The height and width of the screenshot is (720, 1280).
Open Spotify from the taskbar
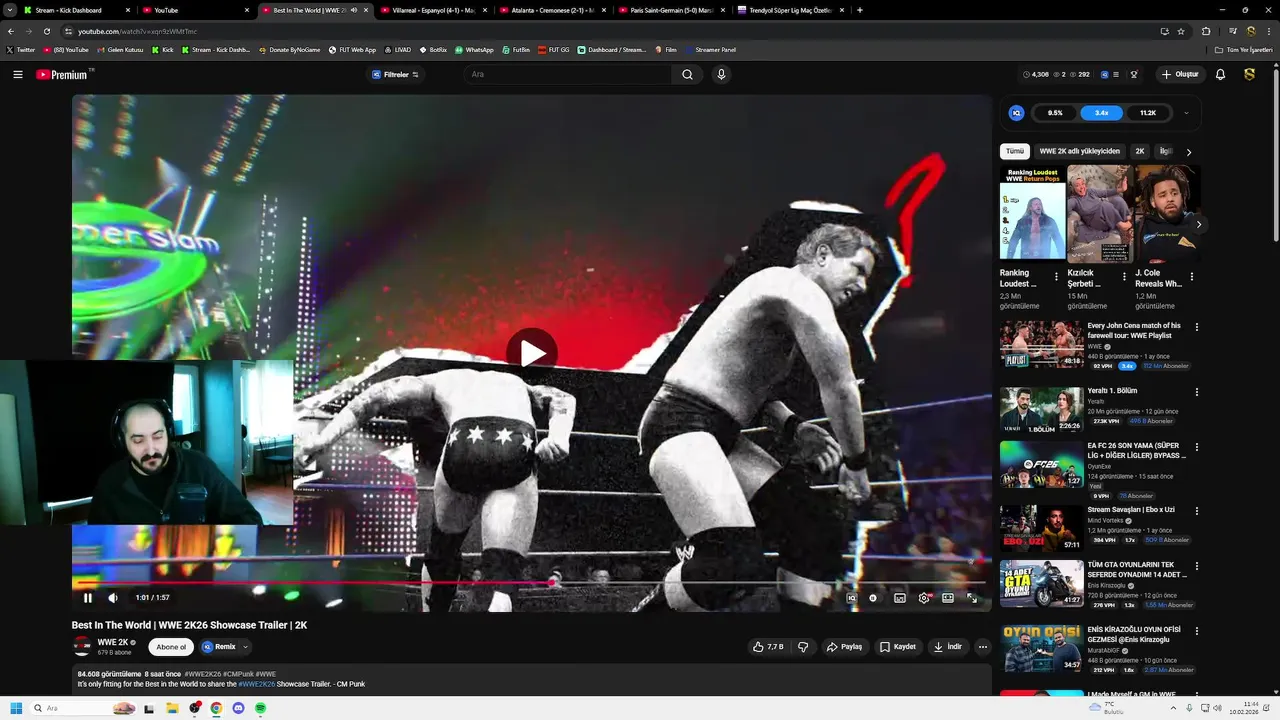pos(260,708)
